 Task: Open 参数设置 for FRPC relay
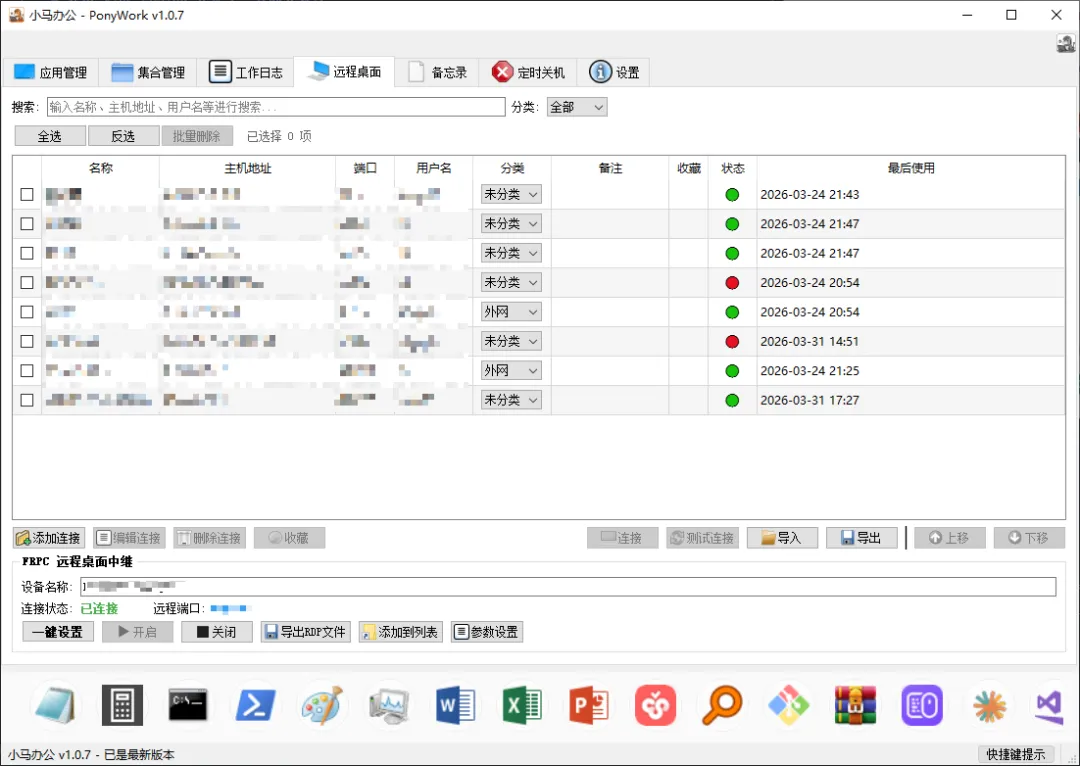487,632
